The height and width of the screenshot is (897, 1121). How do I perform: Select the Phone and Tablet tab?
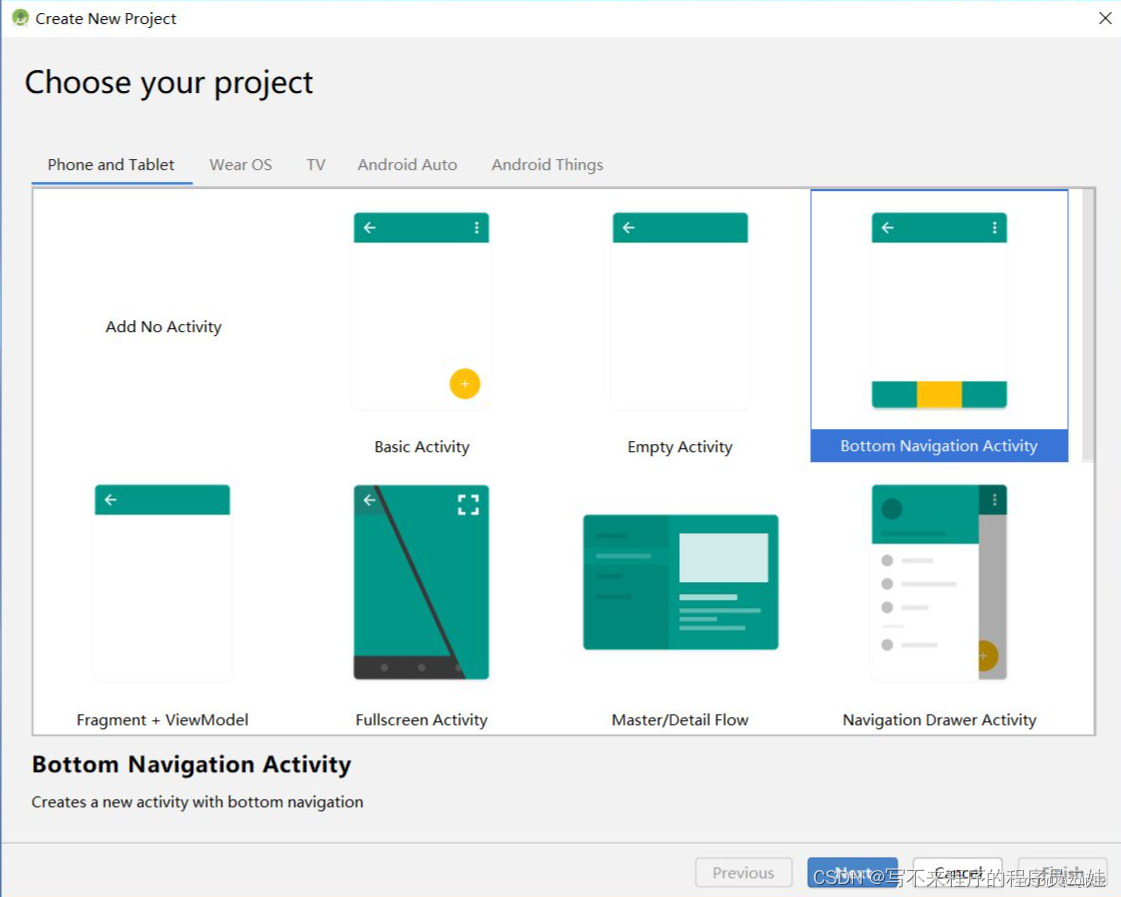click(111, 164)
